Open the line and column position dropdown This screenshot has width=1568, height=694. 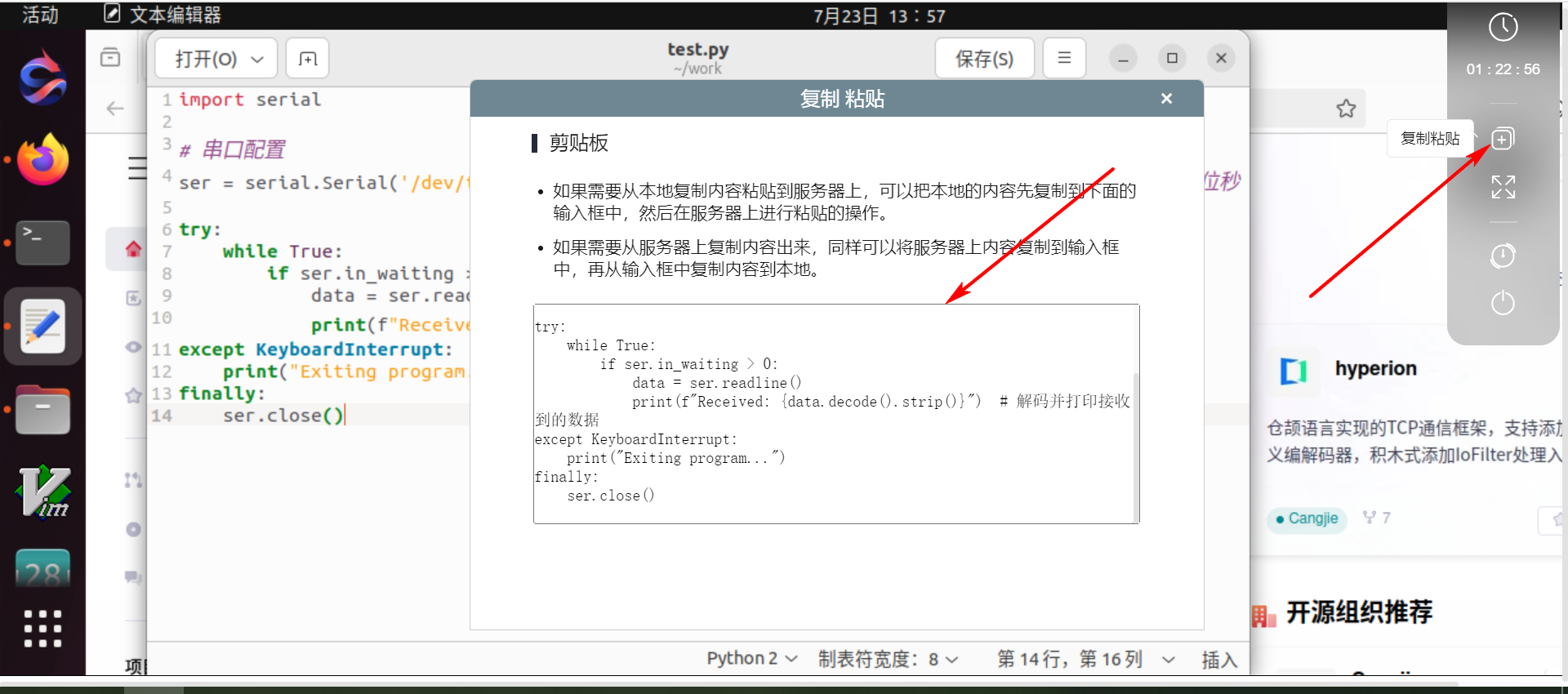pos(1086,659)
